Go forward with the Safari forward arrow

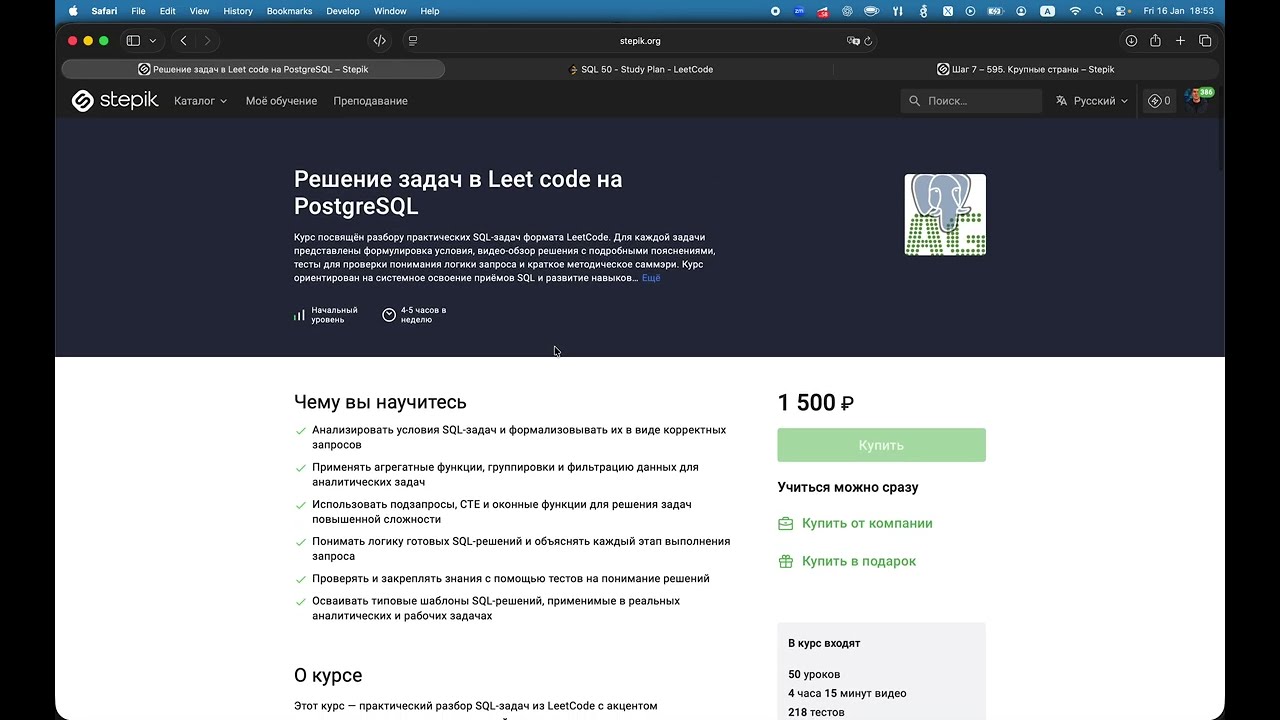[207, 41]
